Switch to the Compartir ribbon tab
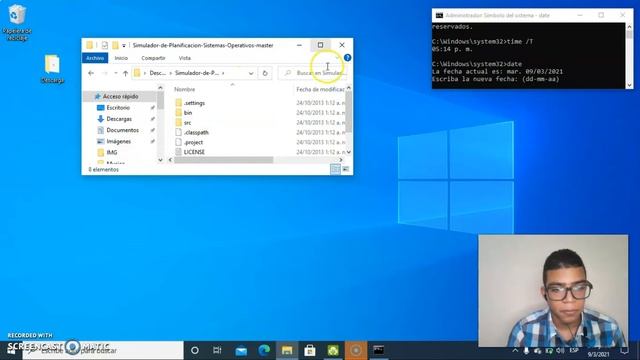Image resolution: width=640 pixels, height=360 pixels. (x=153, y=58)
